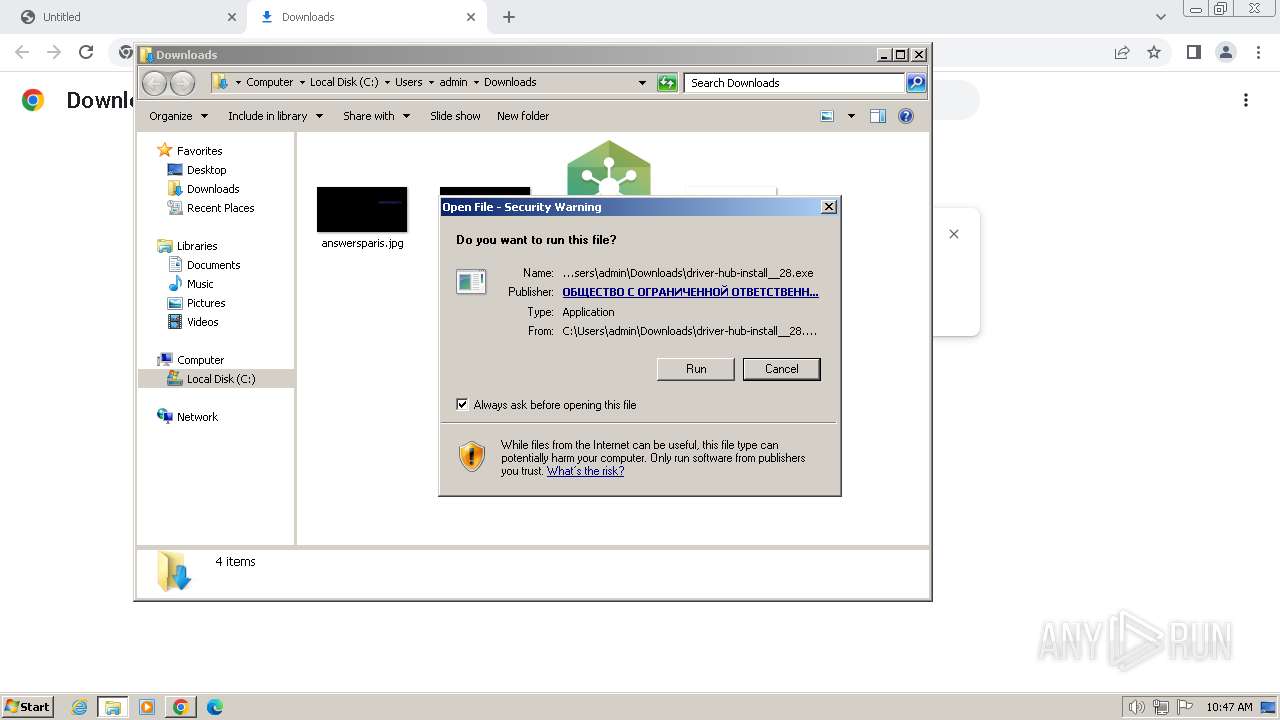Click the Search Downloads field
Viewport: 1280px width, 720px height.
point(795,83)
